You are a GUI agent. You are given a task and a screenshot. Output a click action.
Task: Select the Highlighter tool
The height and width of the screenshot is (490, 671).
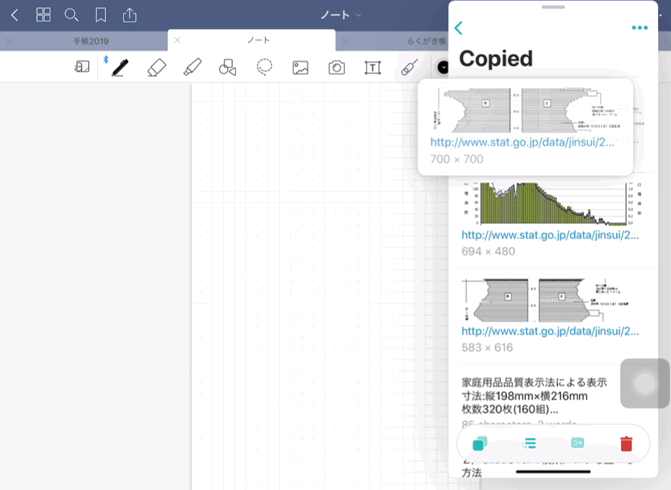point(192,68)
